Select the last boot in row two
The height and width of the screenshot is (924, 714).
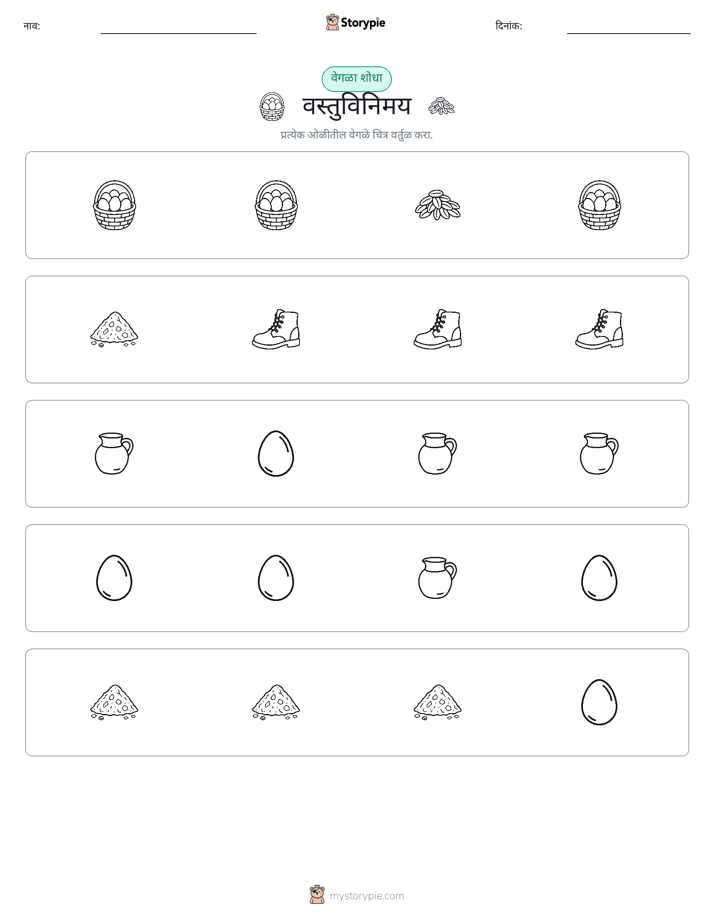(599, 329)
